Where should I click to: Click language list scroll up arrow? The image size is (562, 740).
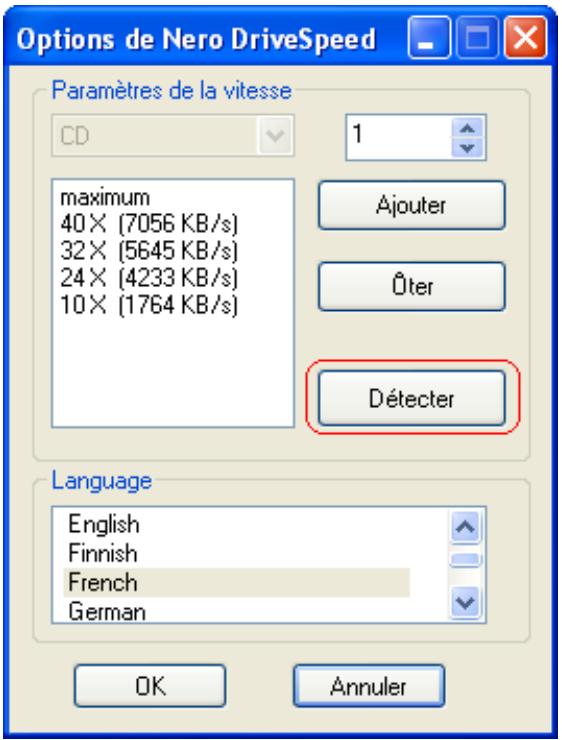coord(466,526)
